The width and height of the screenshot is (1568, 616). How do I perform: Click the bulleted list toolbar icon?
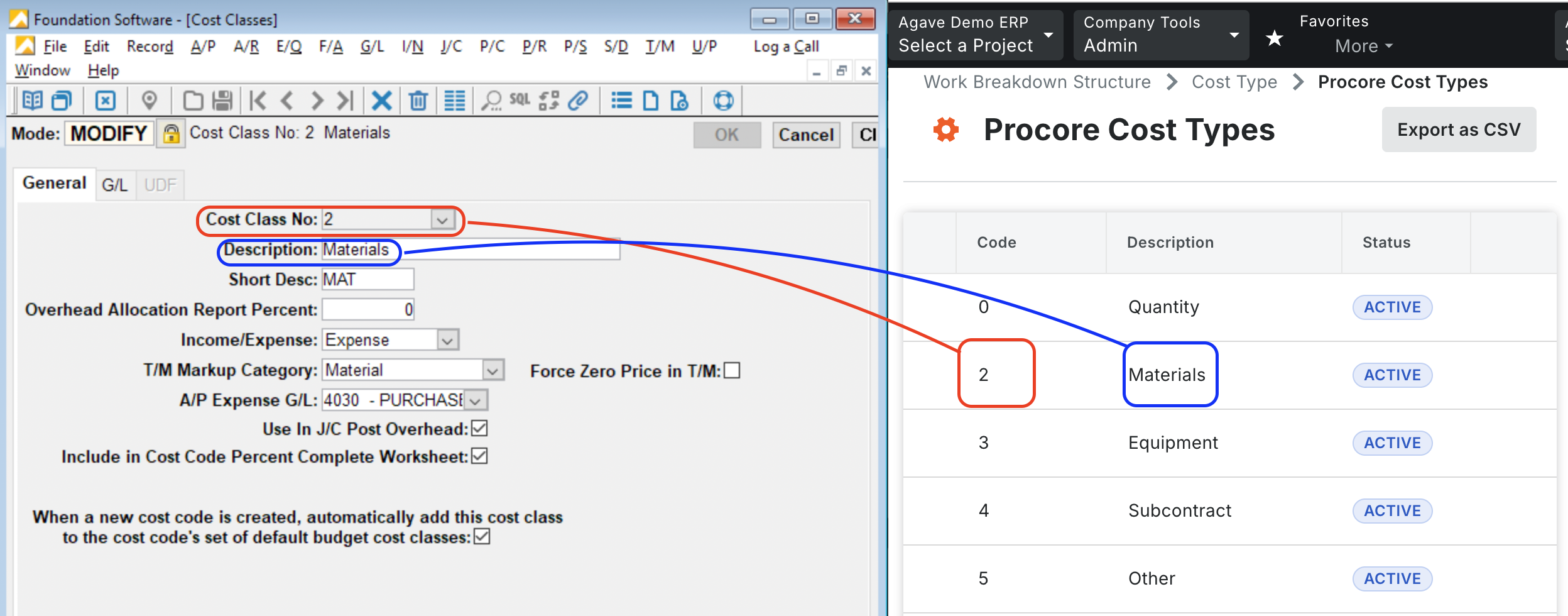[x=621, y=101]
